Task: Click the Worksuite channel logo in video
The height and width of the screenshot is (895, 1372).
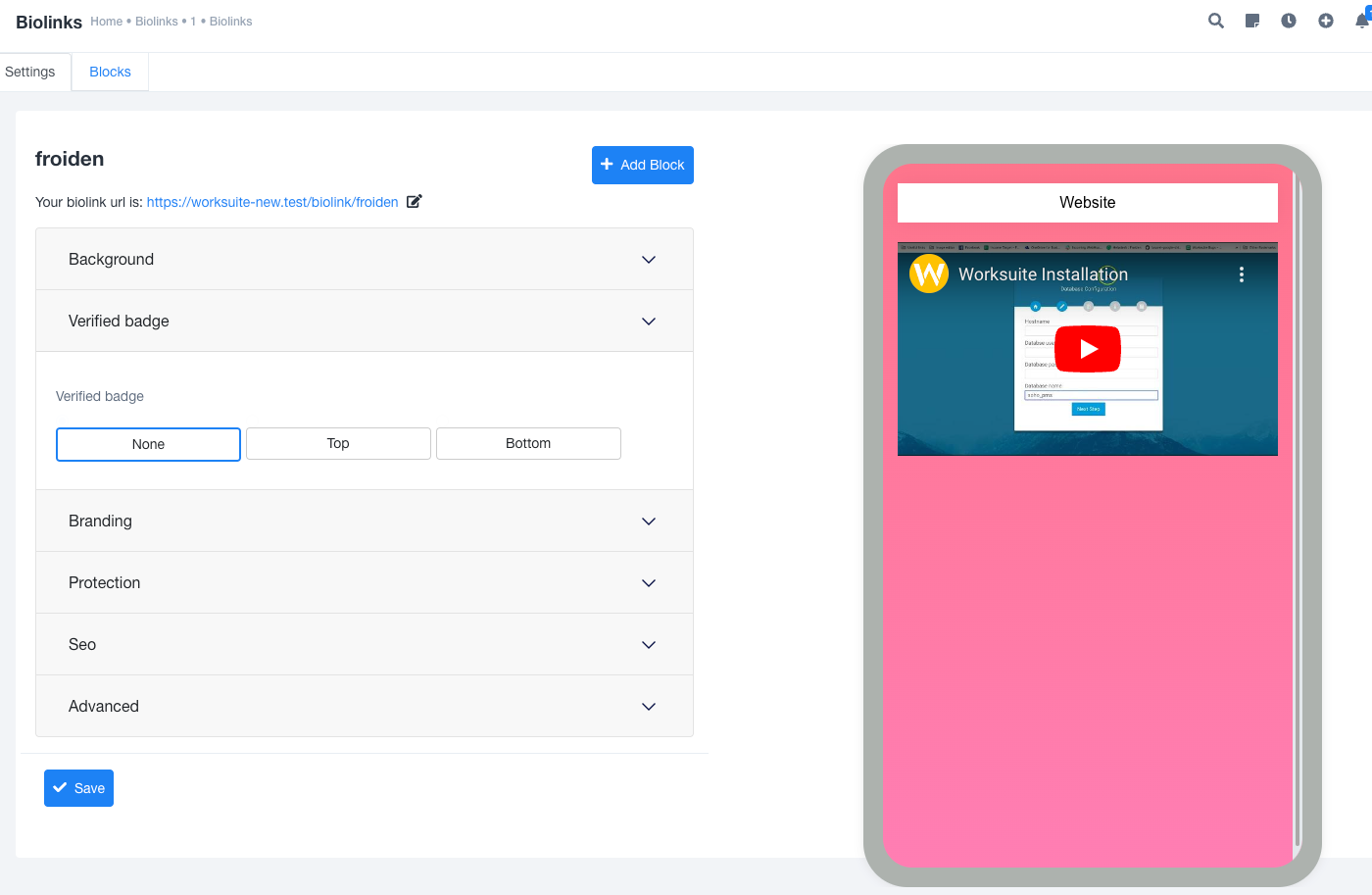Action: pyautogui.click(x=929, y=273)
